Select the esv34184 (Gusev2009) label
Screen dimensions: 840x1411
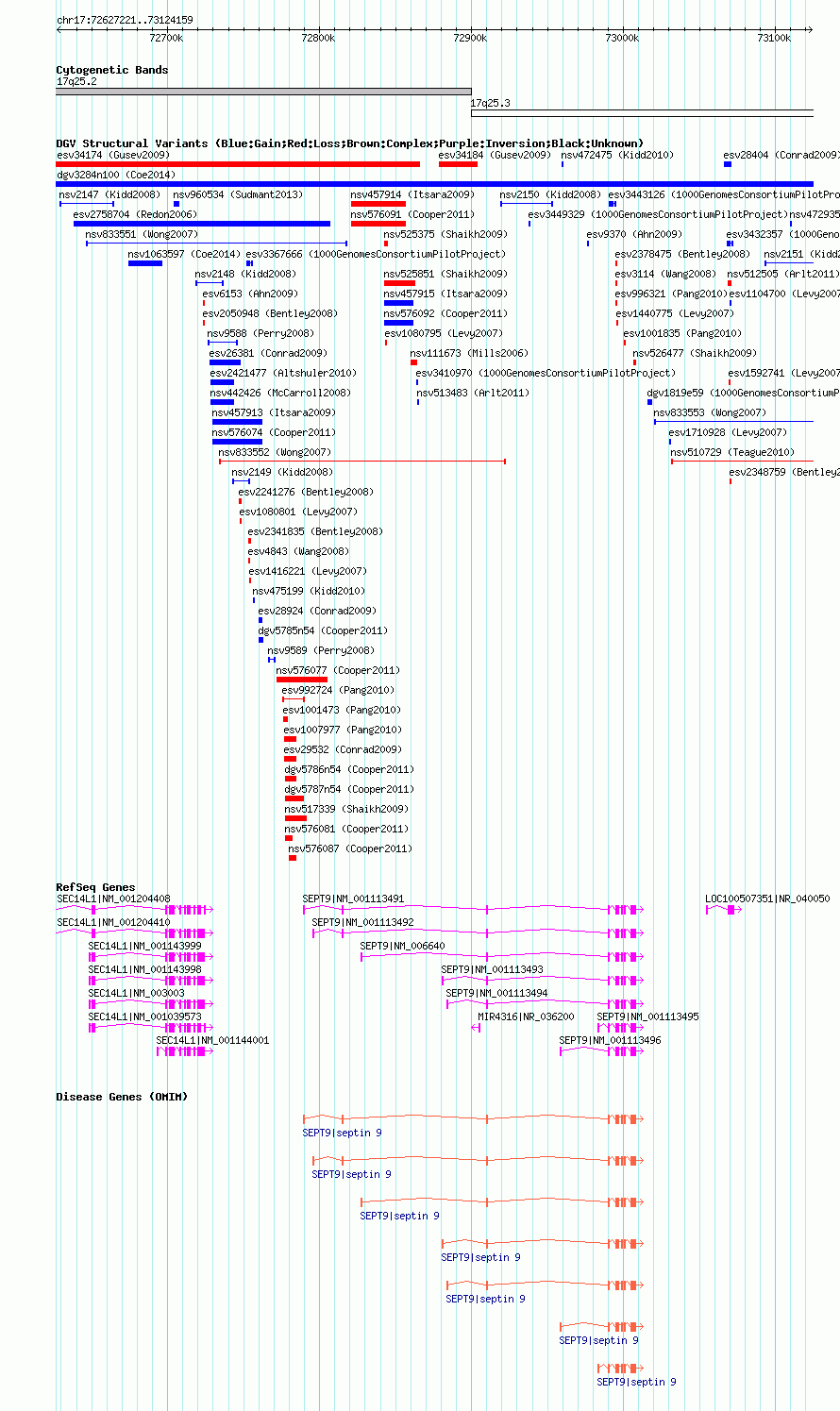coord(495,155)
